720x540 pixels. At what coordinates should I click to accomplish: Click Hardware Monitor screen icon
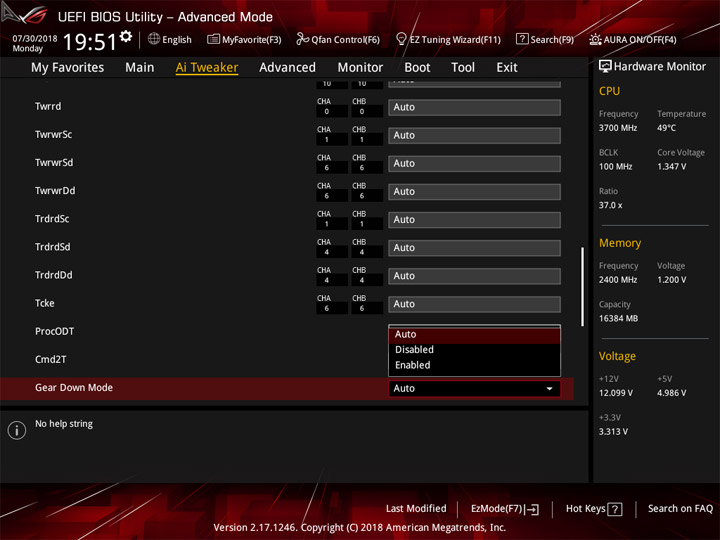605,66
